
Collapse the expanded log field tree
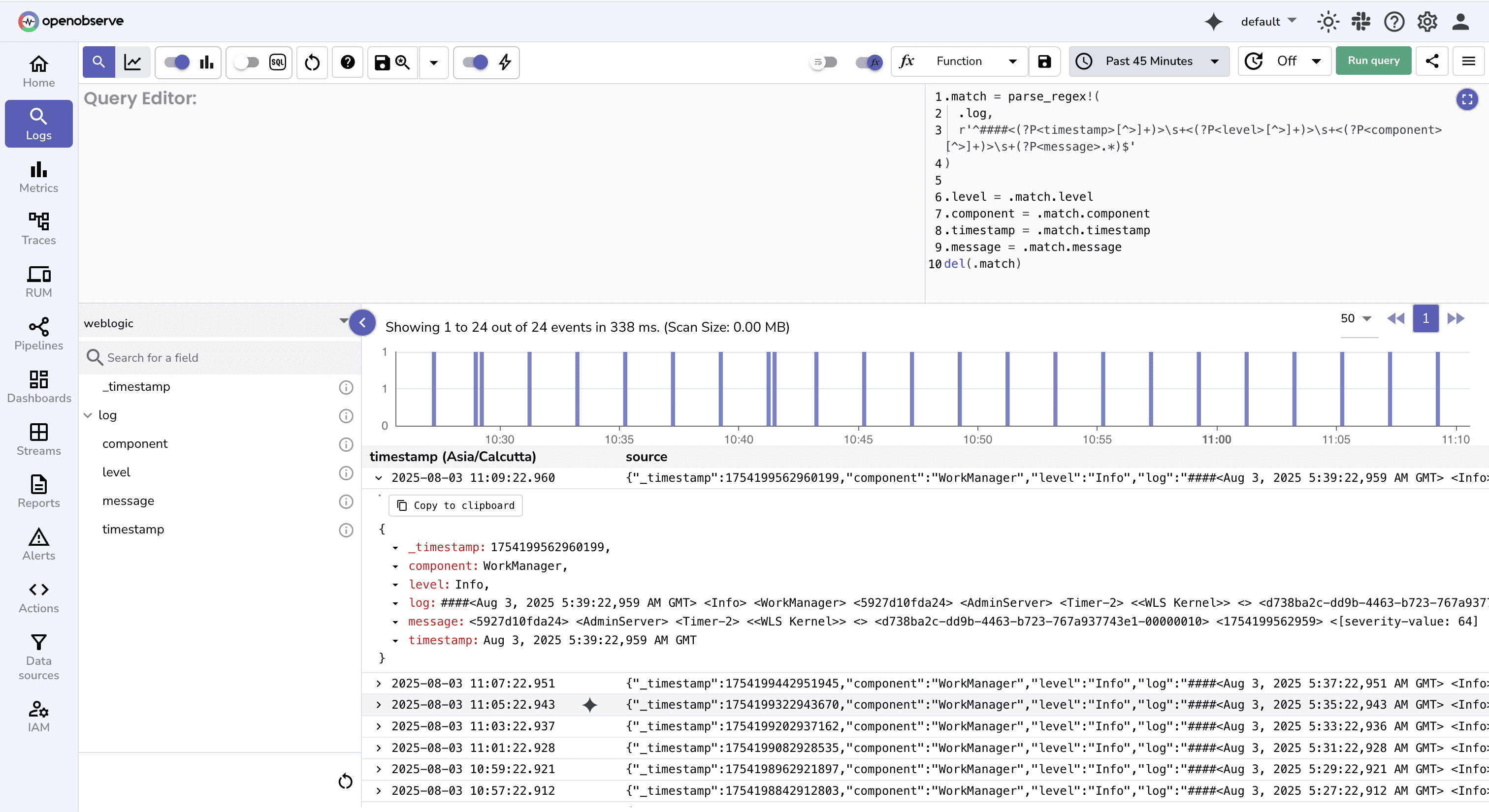pos(88,415)
